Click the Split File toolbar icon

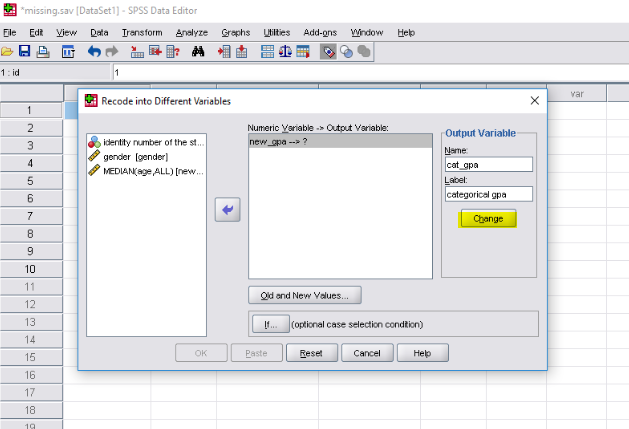pyautogui.click(x=267, y=52)
